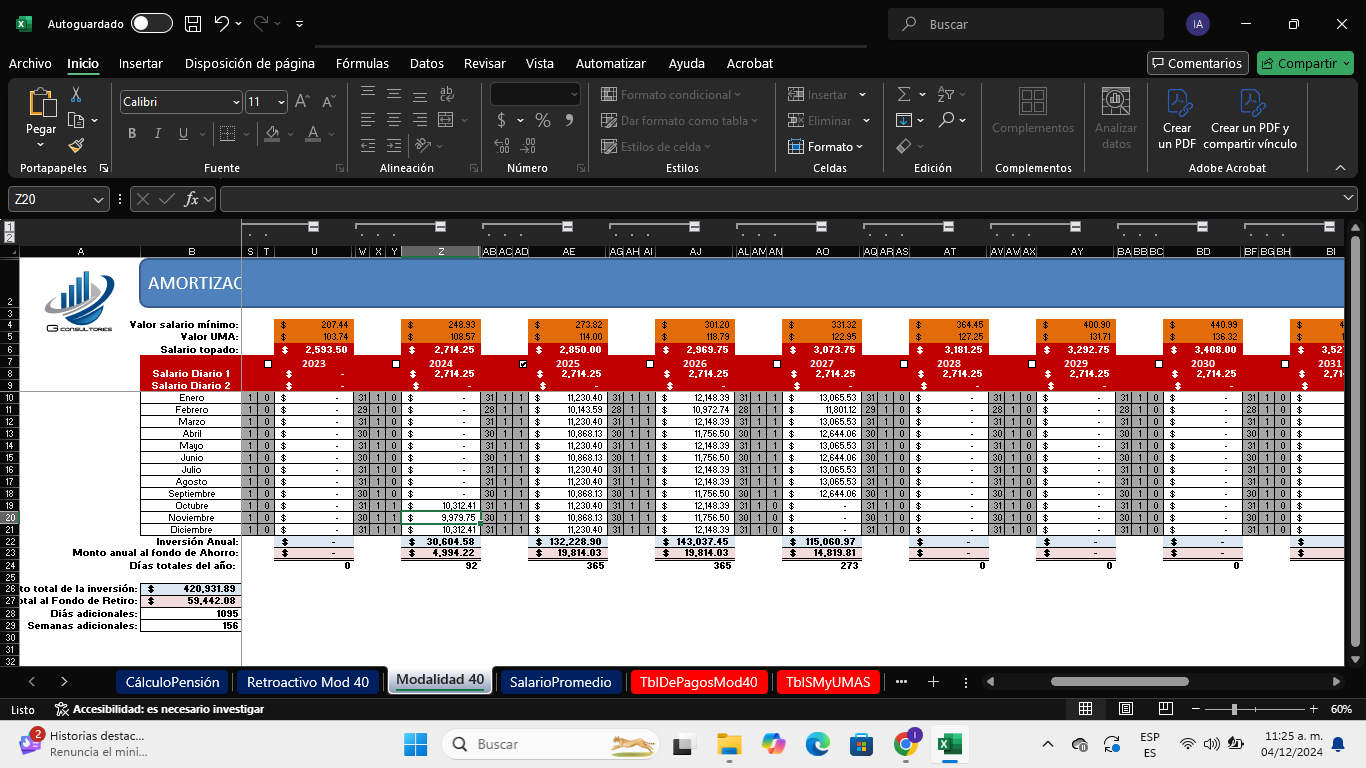Check the checkbox beside year 2024
Image resolution: width=1366 pixels, height=768 pixels.
pos(395,364)
